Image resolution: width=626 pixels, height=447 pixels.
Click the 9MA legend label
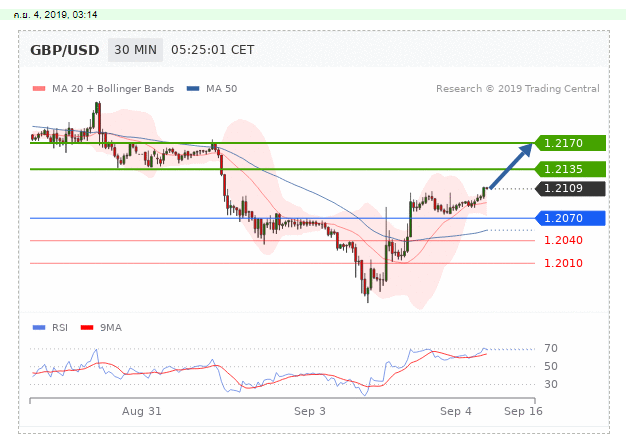pyautogui.click(x=111, y=328)
